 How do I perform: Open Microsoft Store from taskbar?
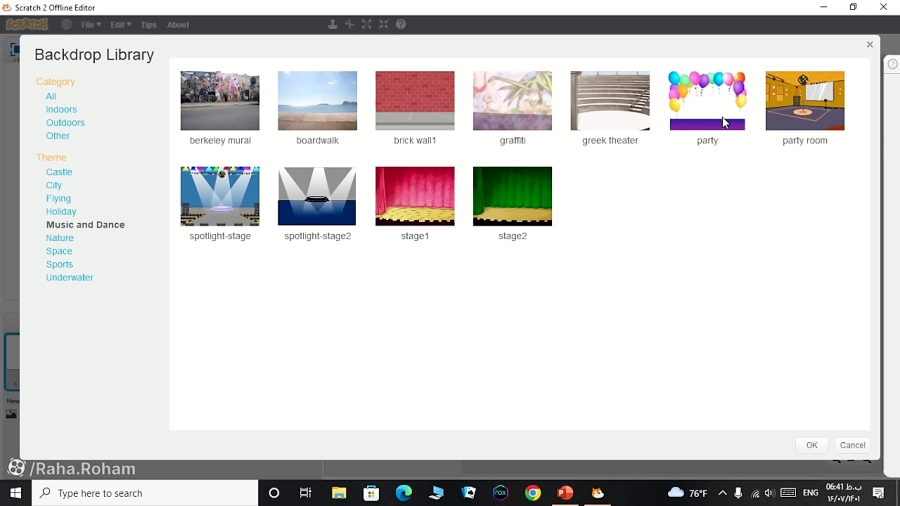(371, 493)
